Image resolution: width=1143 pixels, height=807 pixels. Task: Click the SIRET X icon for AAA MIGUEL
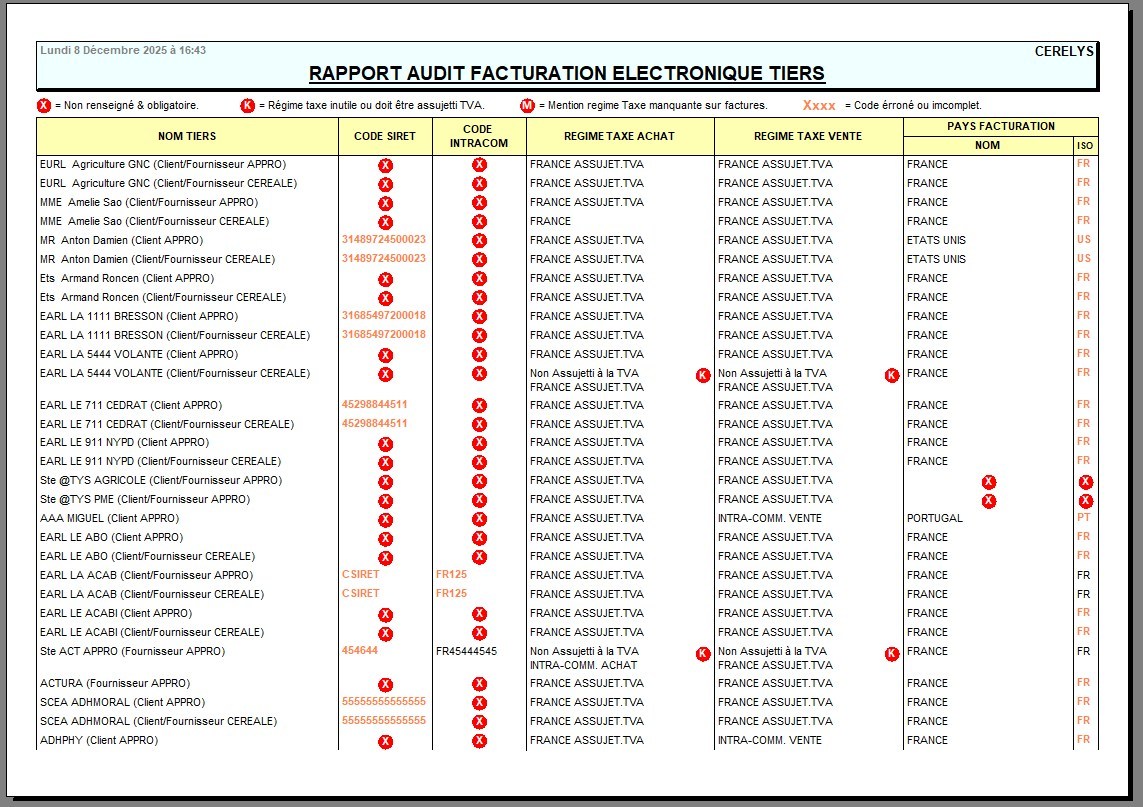[385, 520]
